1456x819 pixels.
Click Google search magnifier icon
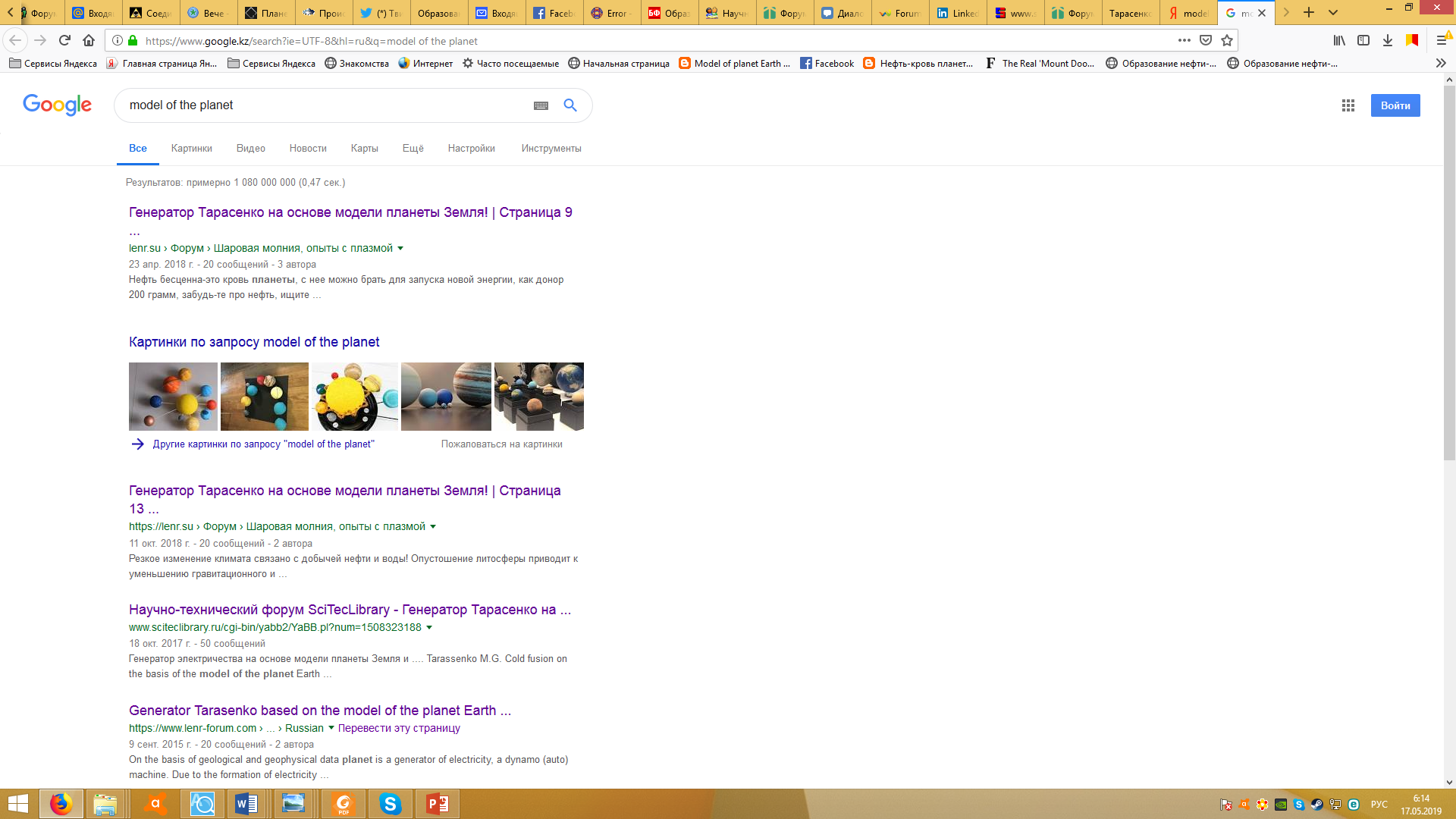tap(570, 105)
